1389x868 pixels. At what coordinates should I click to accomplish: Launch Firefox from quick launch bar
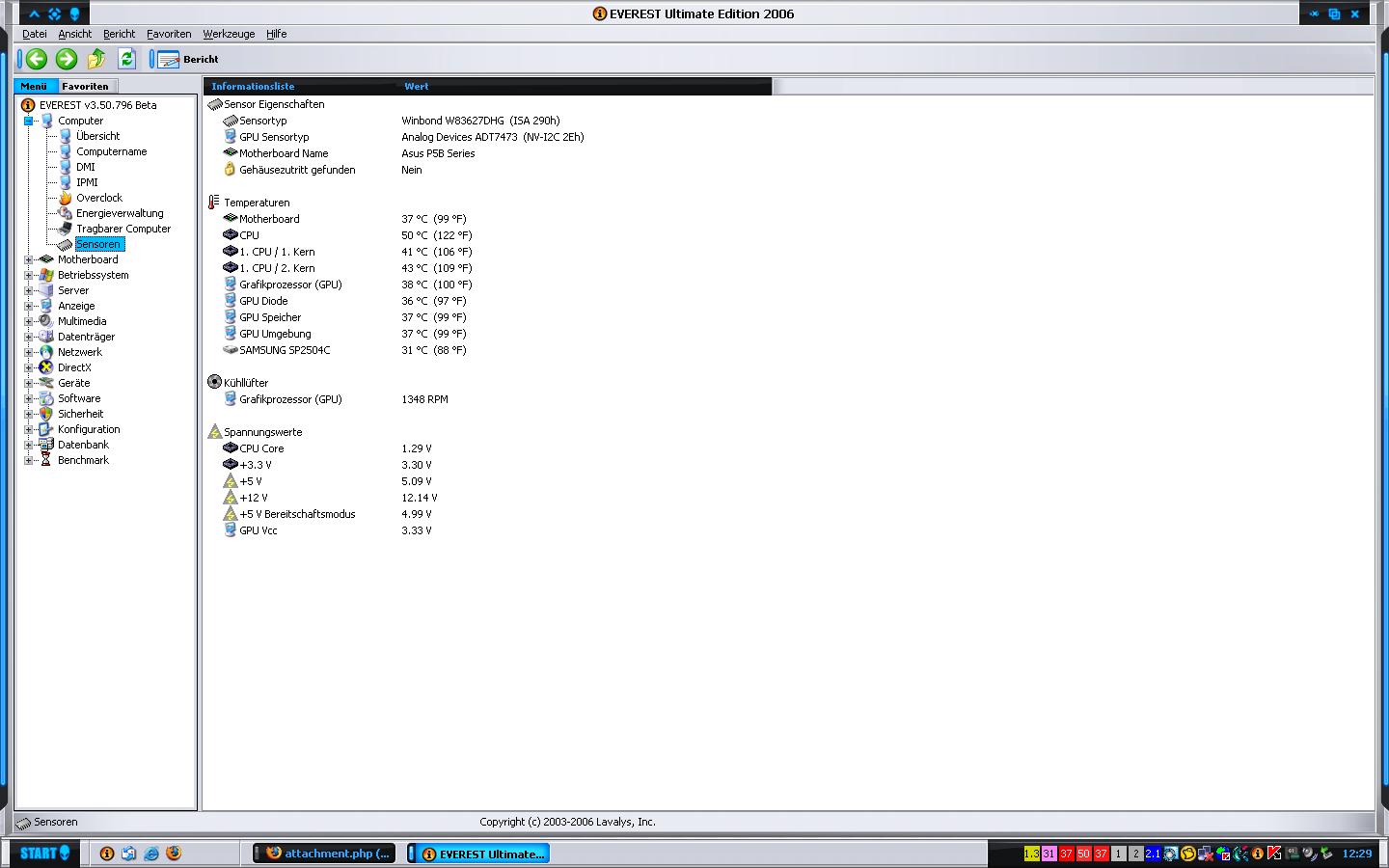click(174, 854)
